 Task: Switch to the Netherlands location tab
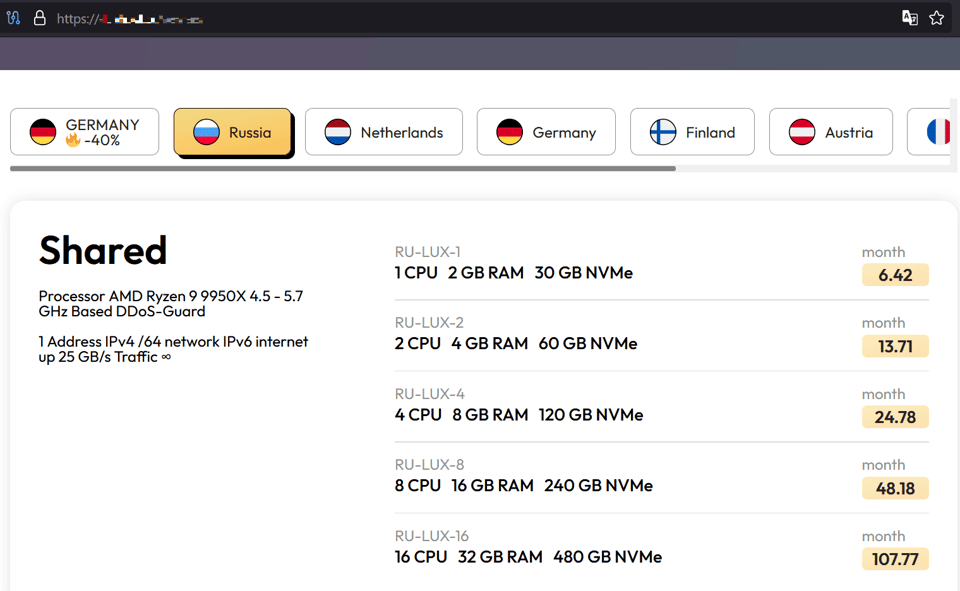[384, 132]
